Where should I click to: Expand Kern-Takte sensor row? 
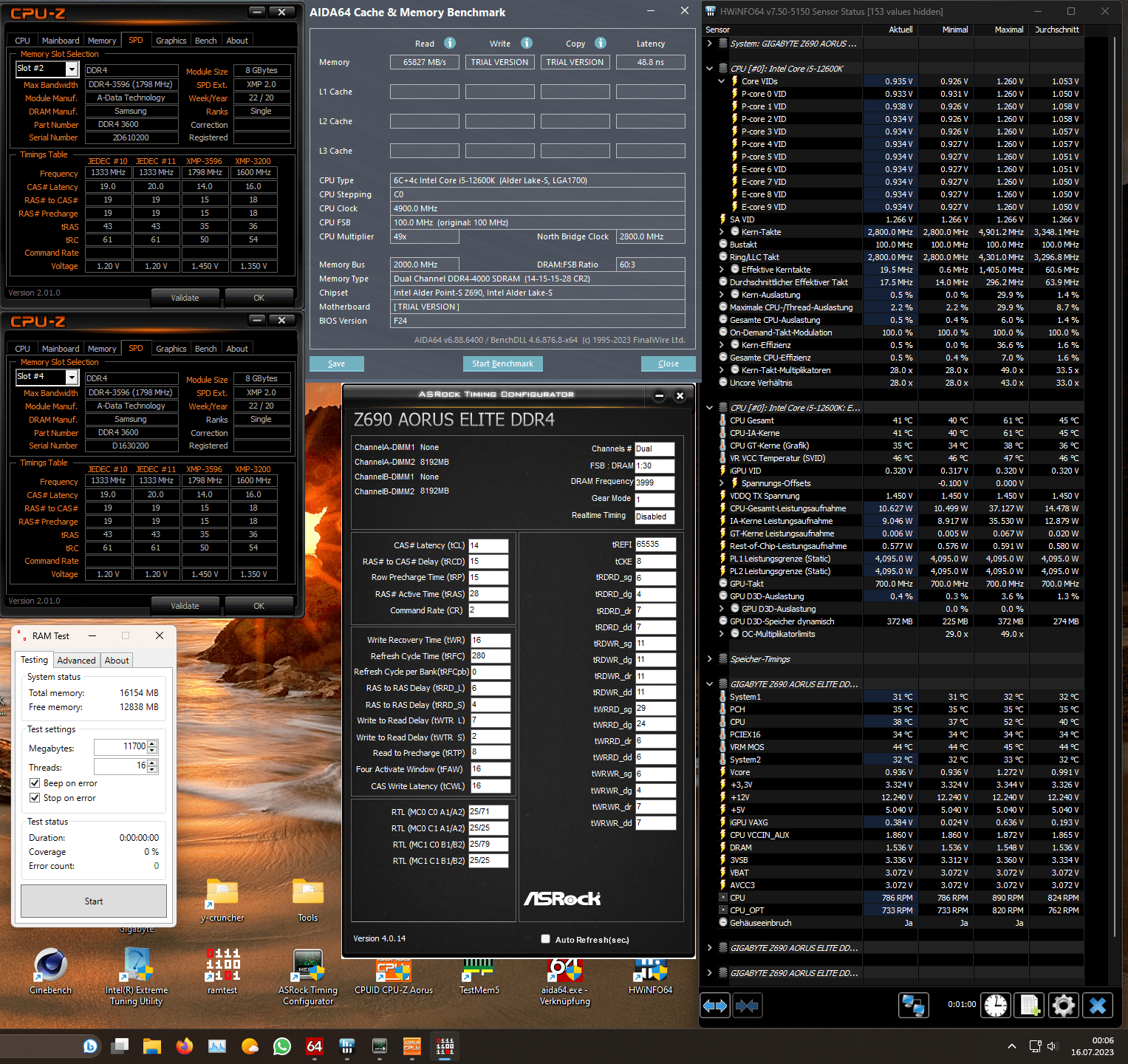point(722,232)
